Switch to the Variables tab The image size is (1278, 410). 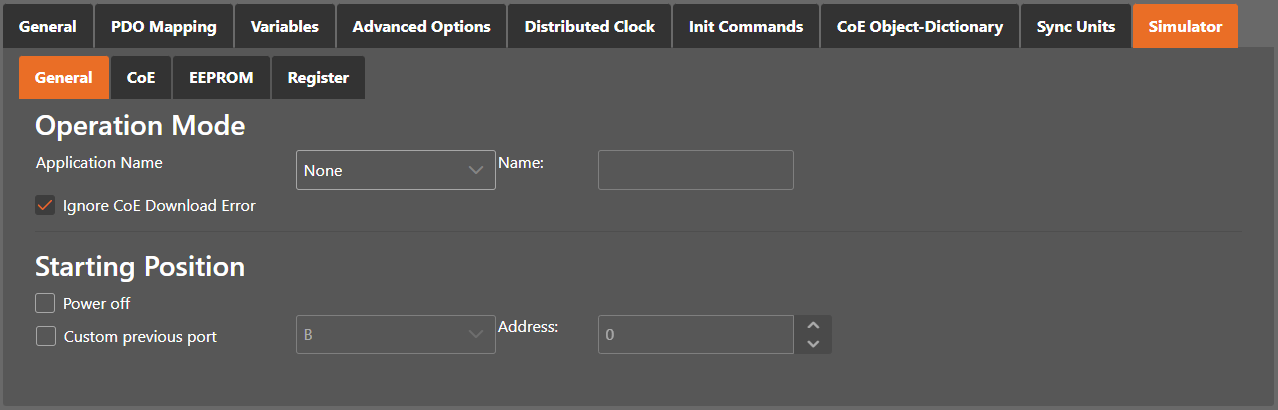point(284,26)
